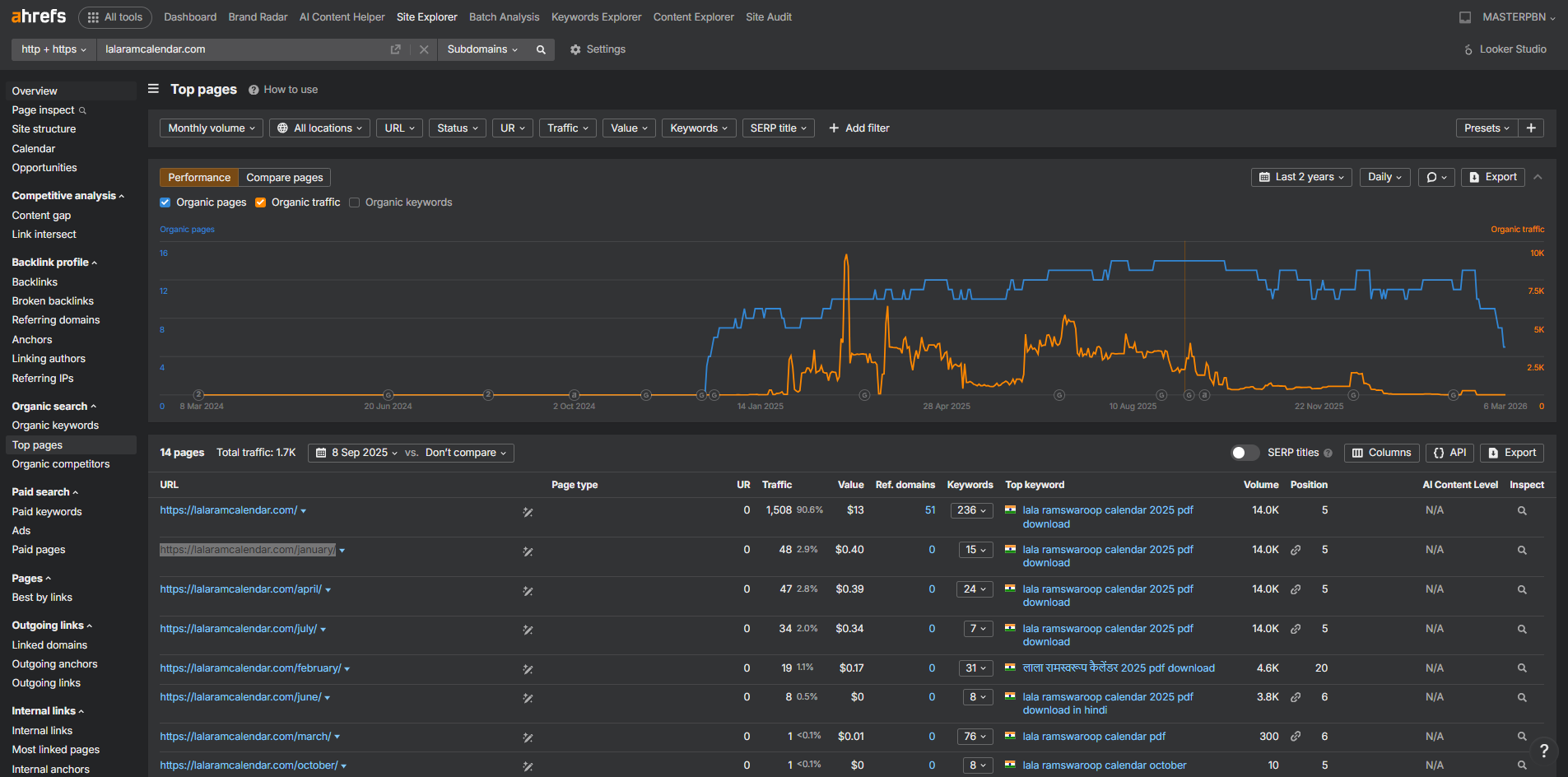Clear the domain search field
The image size is (1568, 777).
[x=424, y=49]
